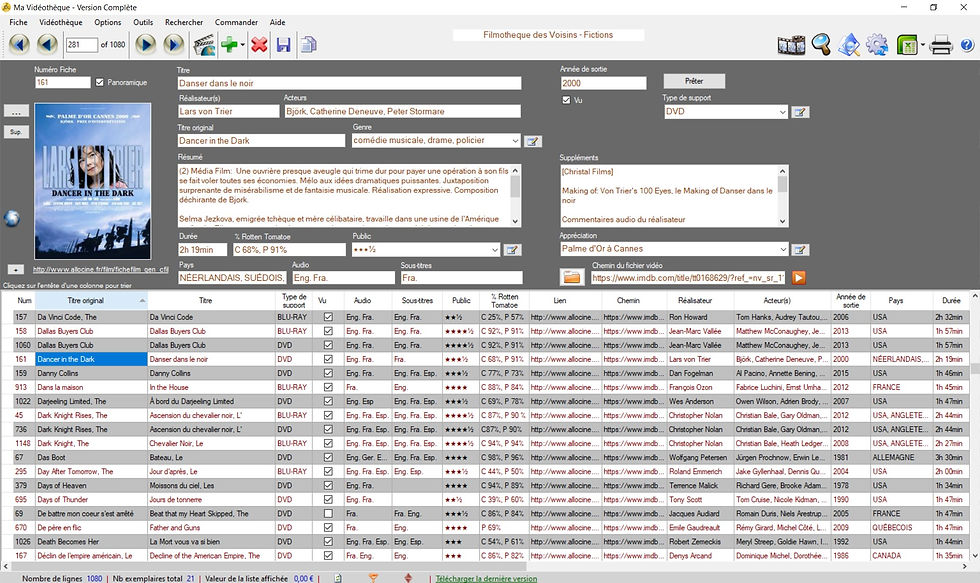Toggle Vu checkbox in De battre mon coeur row
The width and height of the screenshot is (980, 583).
coord(328,514)
